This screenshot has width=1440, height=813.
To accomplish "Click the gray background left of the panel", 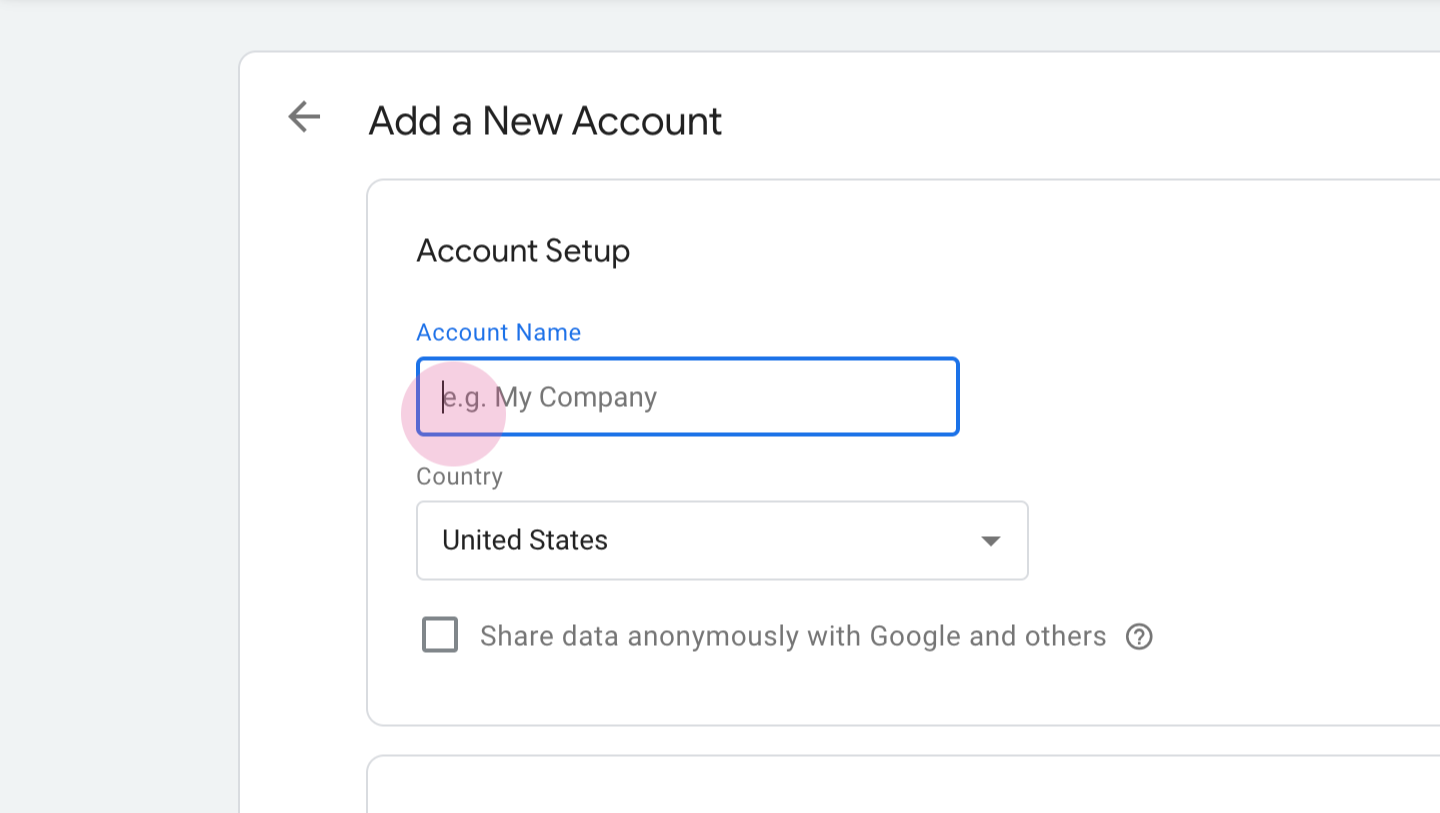I will (x=120, y=400).
